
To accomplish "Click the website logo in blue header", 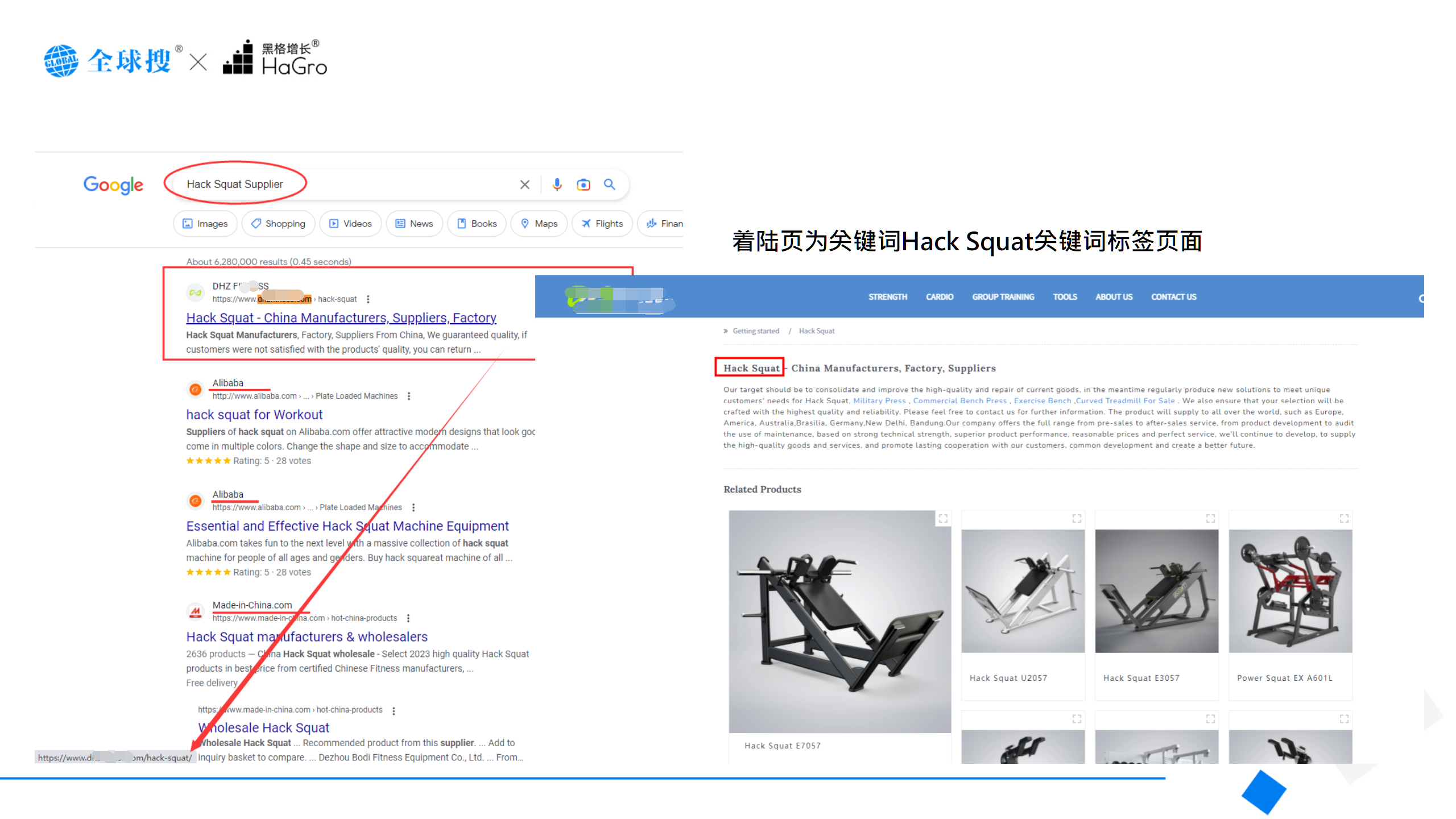I will 620,299.
